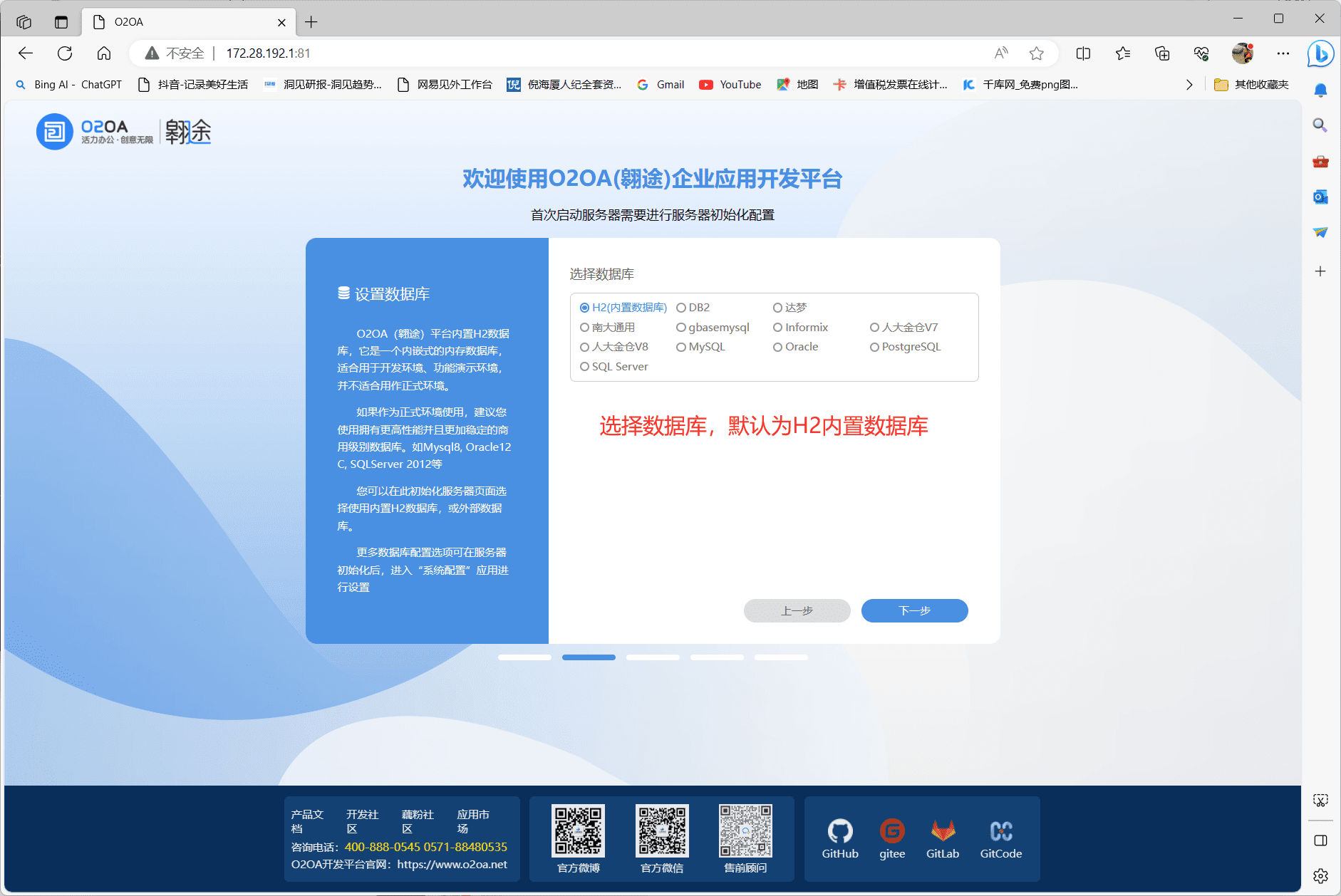The image size is (1341, 896).
Task: Click the search icon in Edge sidebar
Action: pyautogui.click(x=1320, y=125)
